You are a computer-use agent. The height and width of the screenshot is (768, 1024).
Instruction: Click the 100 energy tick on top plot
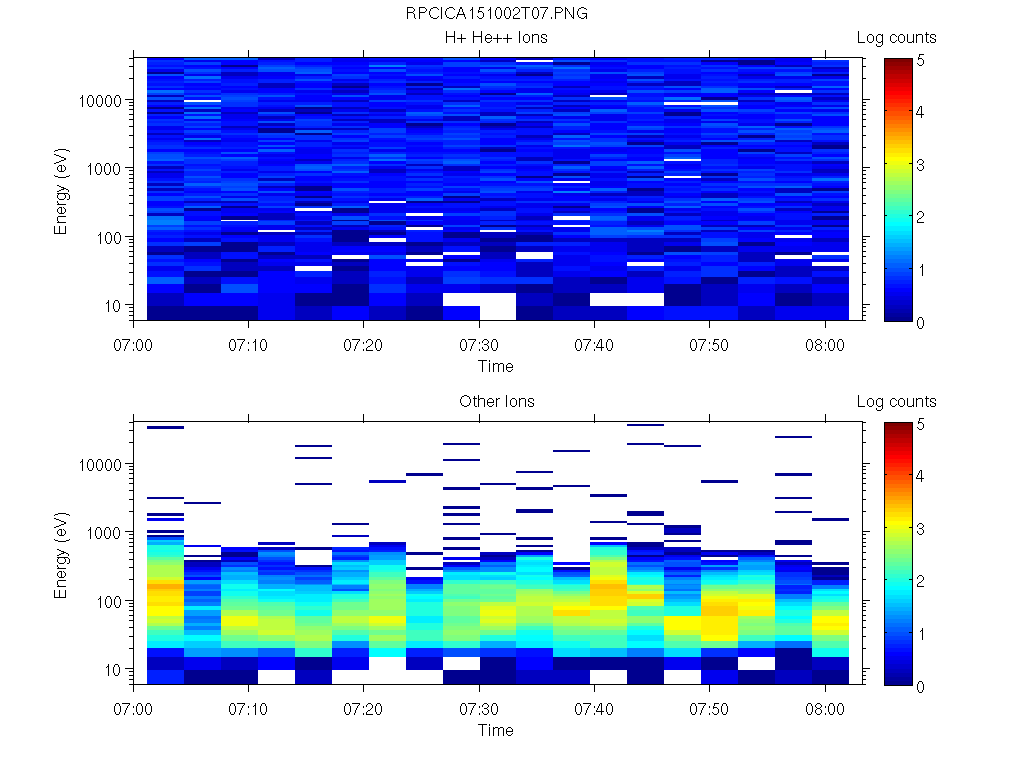[108, 238]
